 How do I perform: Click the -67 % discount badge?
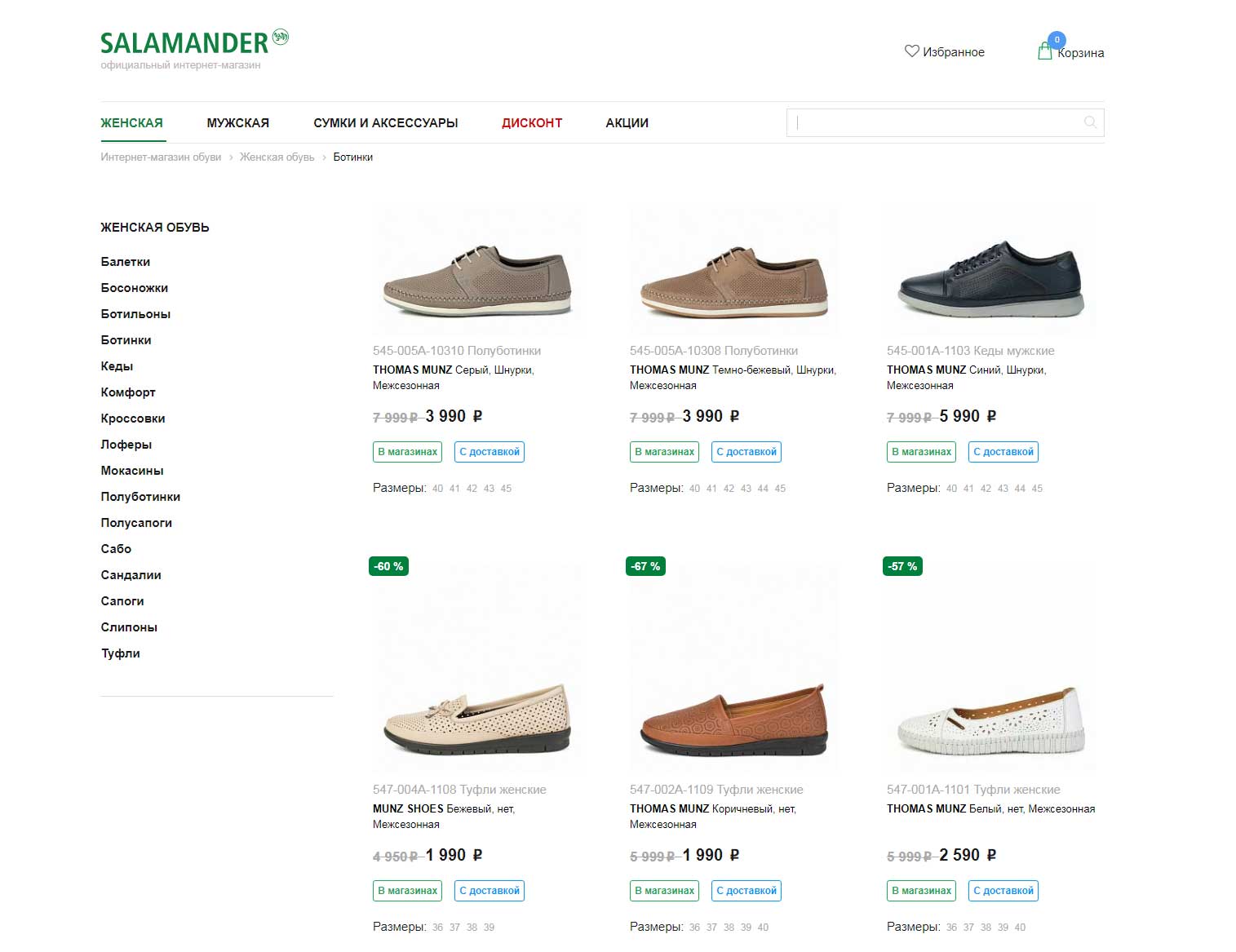click(645, 566)
